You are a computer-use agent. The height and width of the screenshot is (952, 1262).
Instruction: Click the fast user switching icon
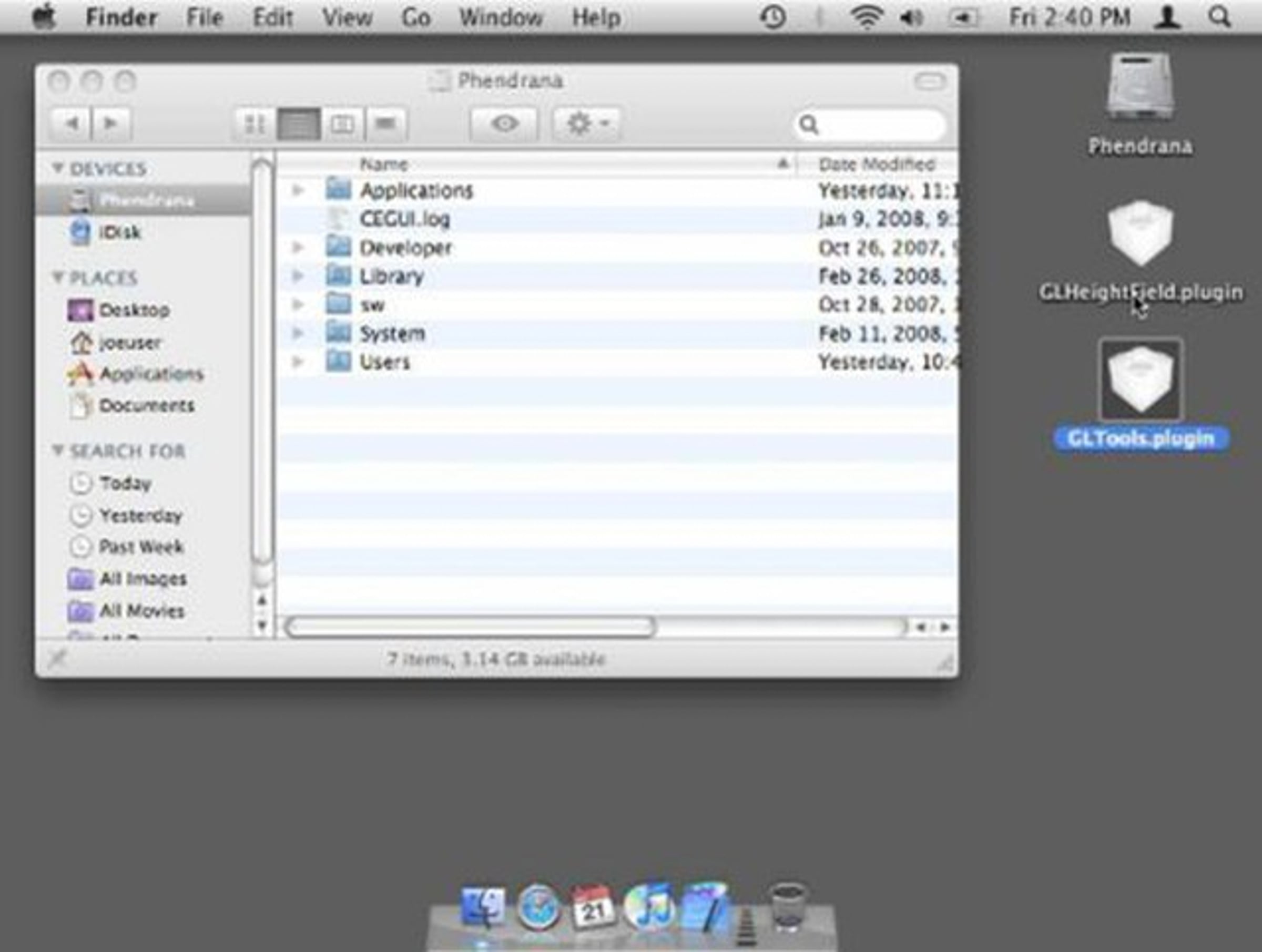pos(1167,18)
